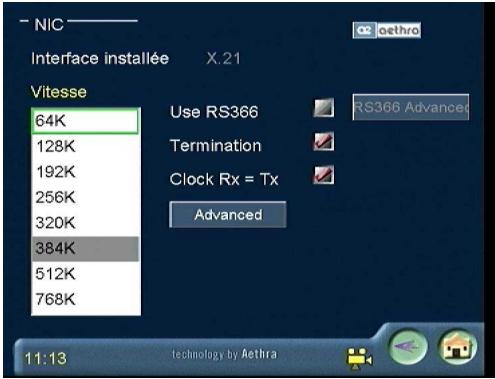Viewport: 495px width, 379px height.
Task: Enable the Use RS366 checkbox
Action: pyautogui.click(x=324, y=108)
